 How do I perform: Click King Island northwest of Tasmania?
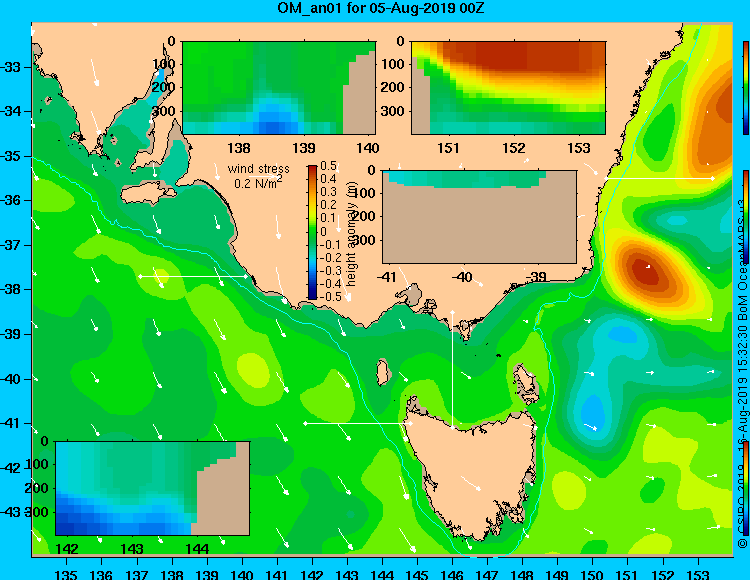382,372
